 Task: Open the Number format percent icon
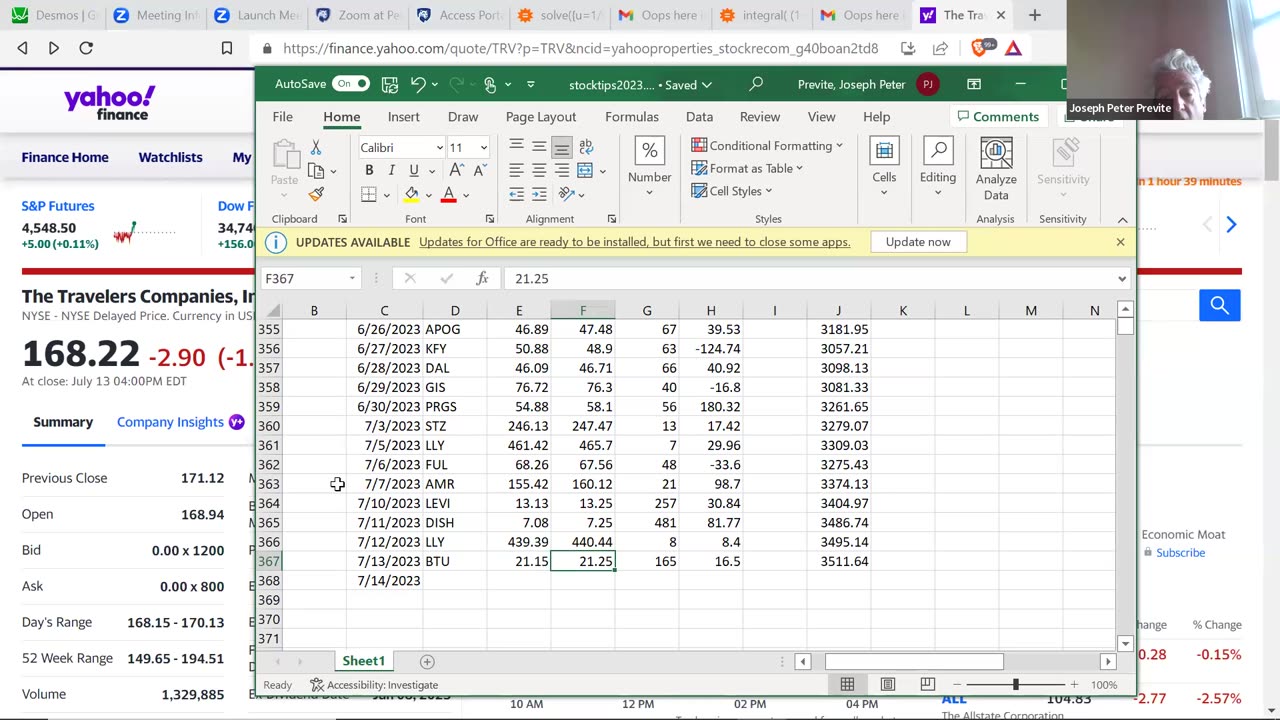tap(649, 151)
